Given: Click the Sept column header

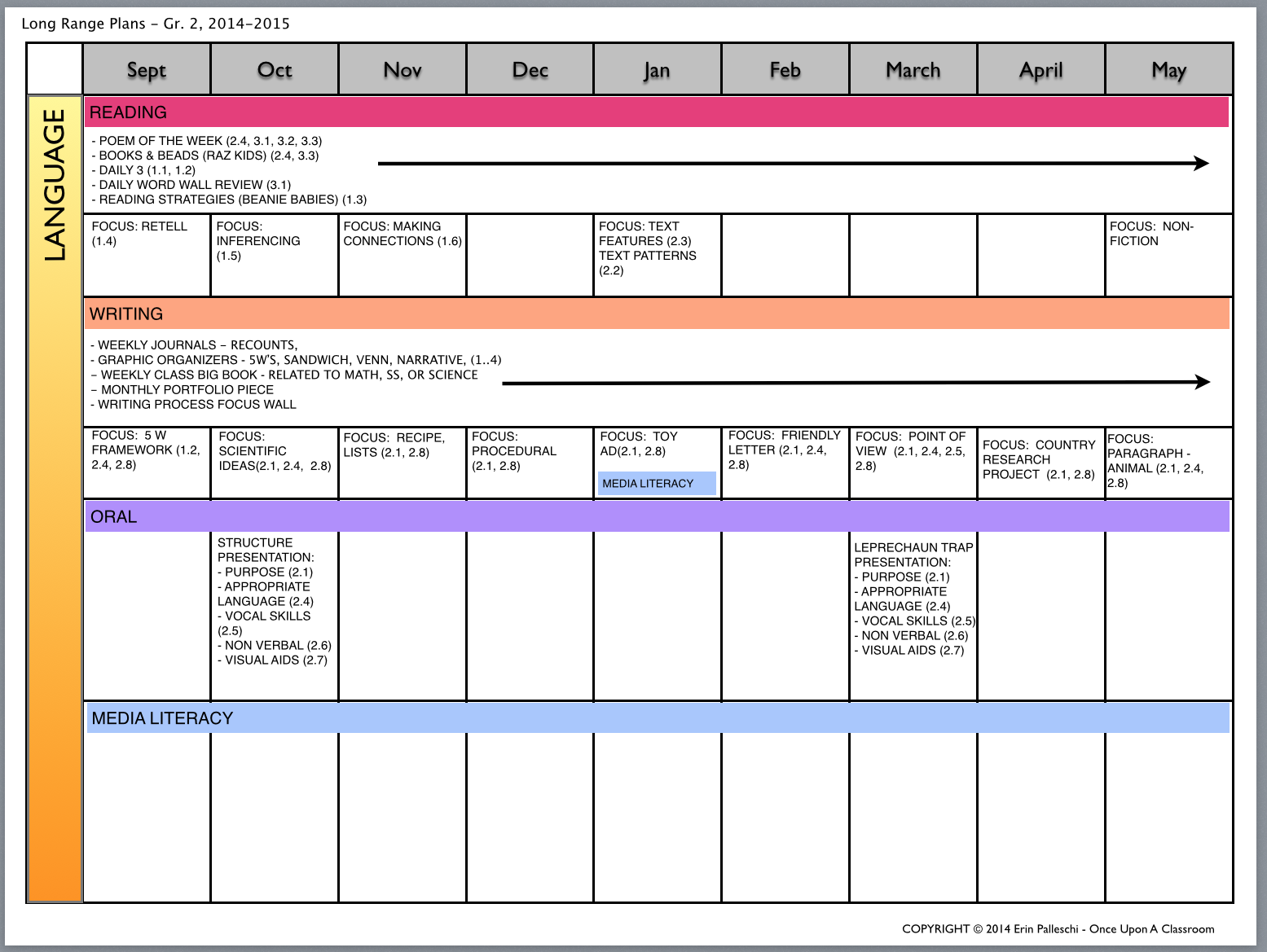Looking at the screenshot, I should (147, 69).
